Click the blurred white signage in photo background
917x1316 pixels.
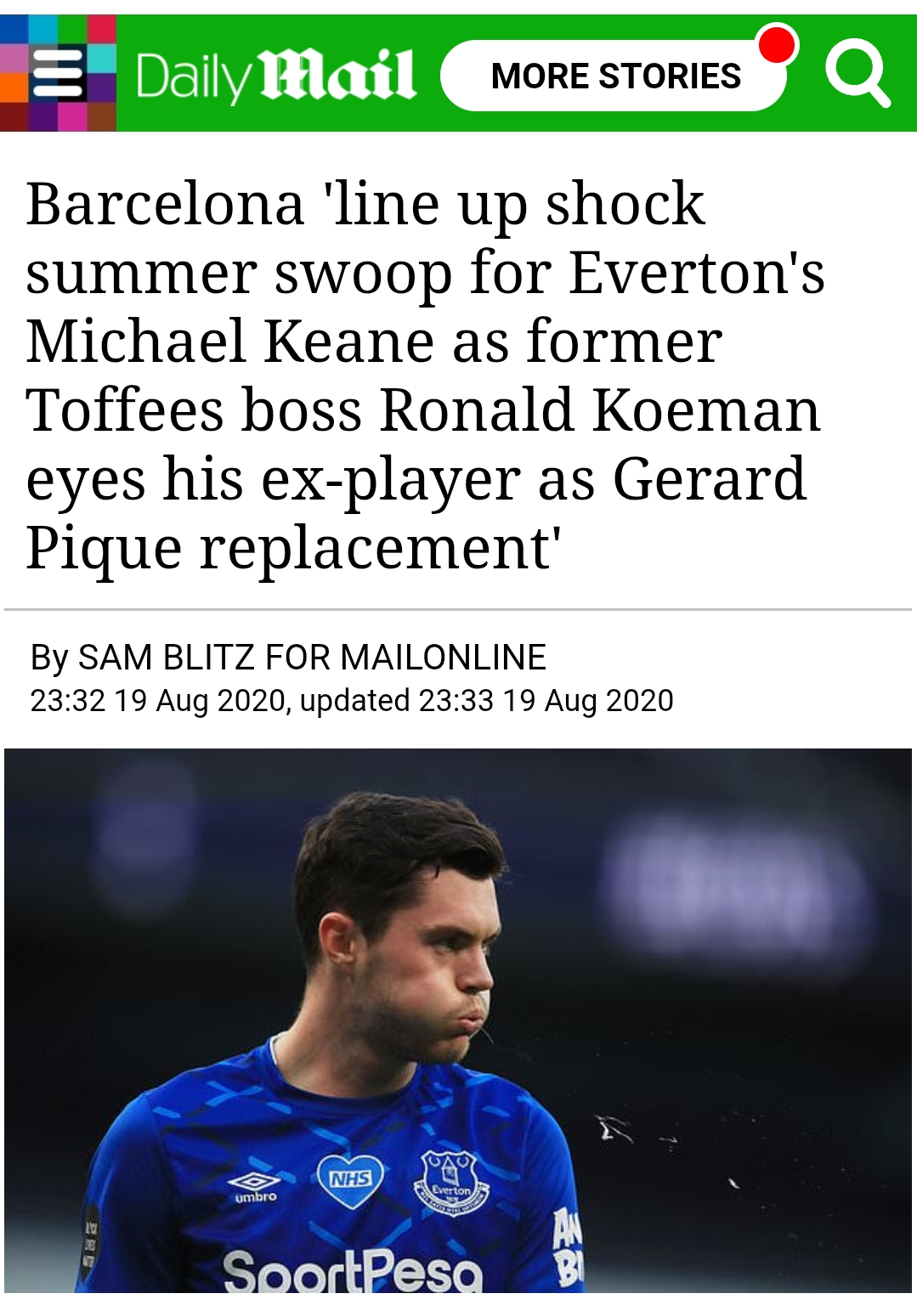coord(731,884)
